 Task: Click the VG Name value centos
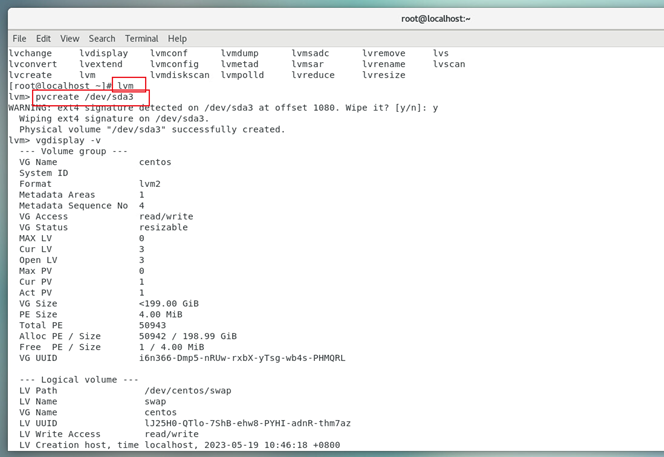(155, 162)
